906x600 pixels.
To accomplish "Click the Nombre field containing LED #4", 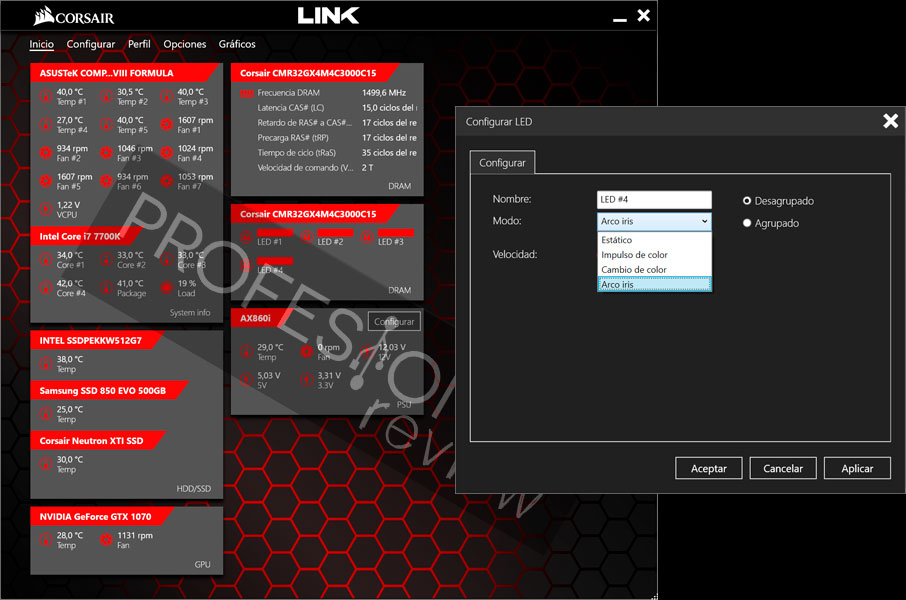I will [654, 199].
